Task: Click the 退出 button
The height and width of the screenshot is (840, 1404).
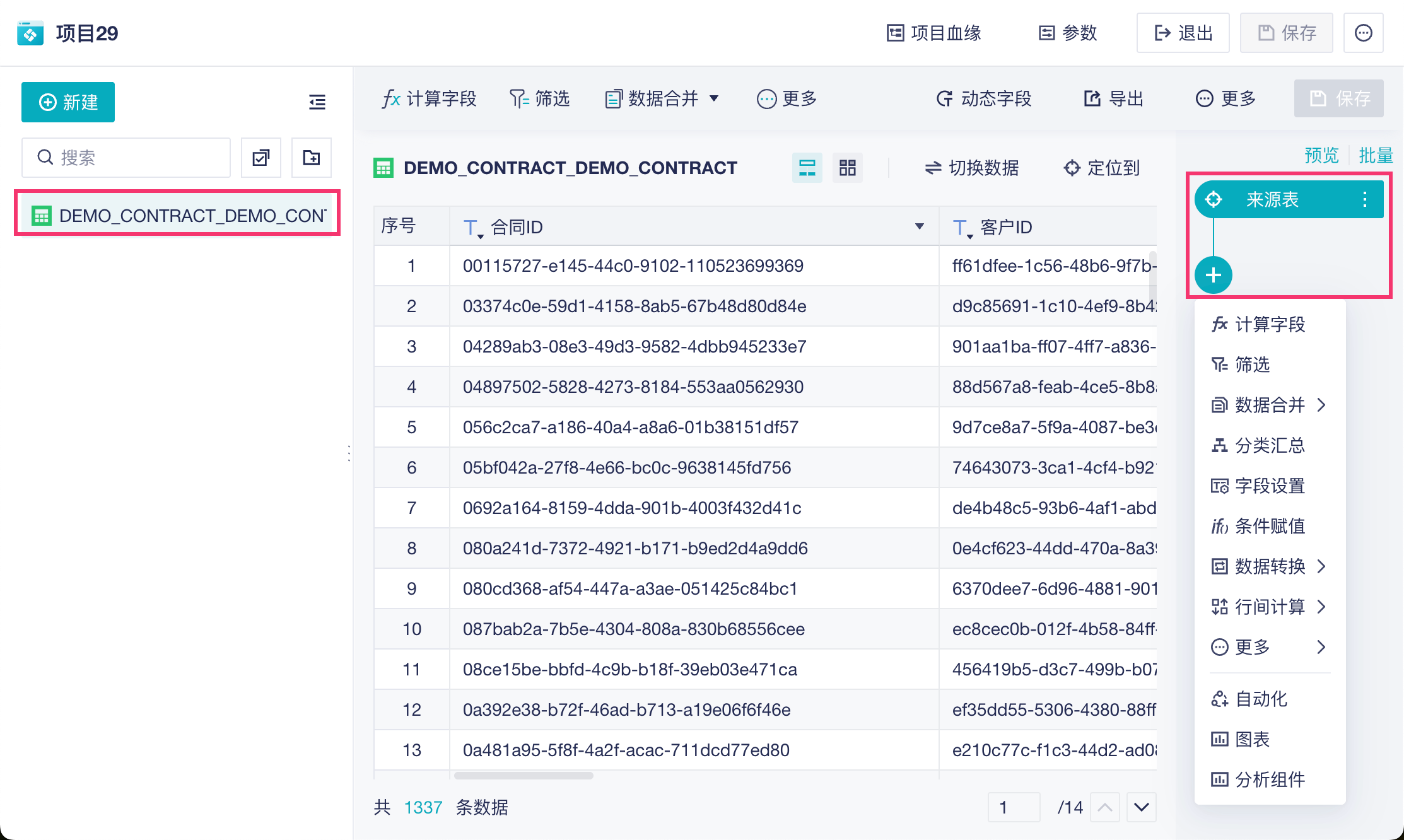Action: pyautogui.click(x=1183, y=33)
